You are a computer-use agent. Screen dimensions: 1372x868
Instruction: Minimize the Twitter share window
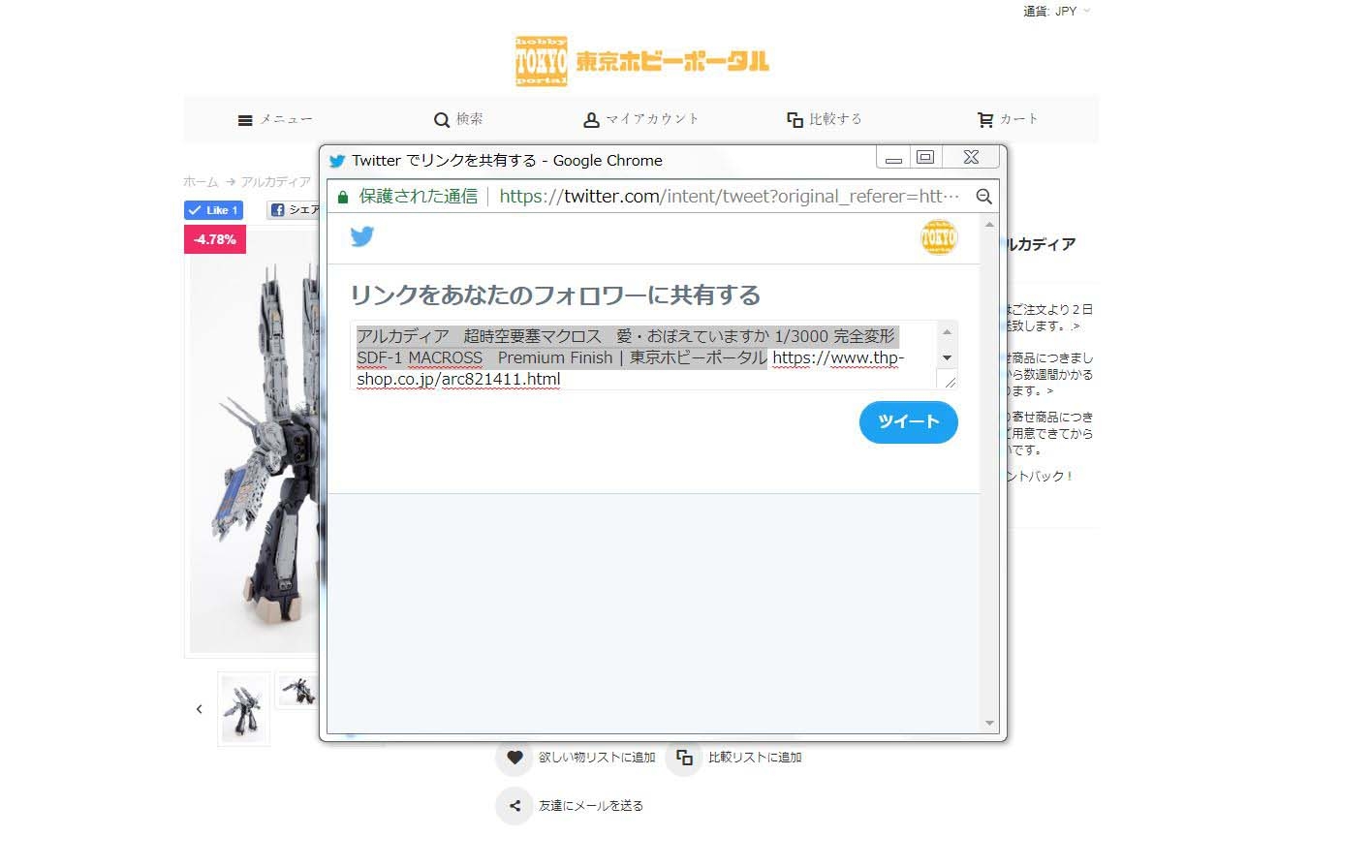coord(893,158)
